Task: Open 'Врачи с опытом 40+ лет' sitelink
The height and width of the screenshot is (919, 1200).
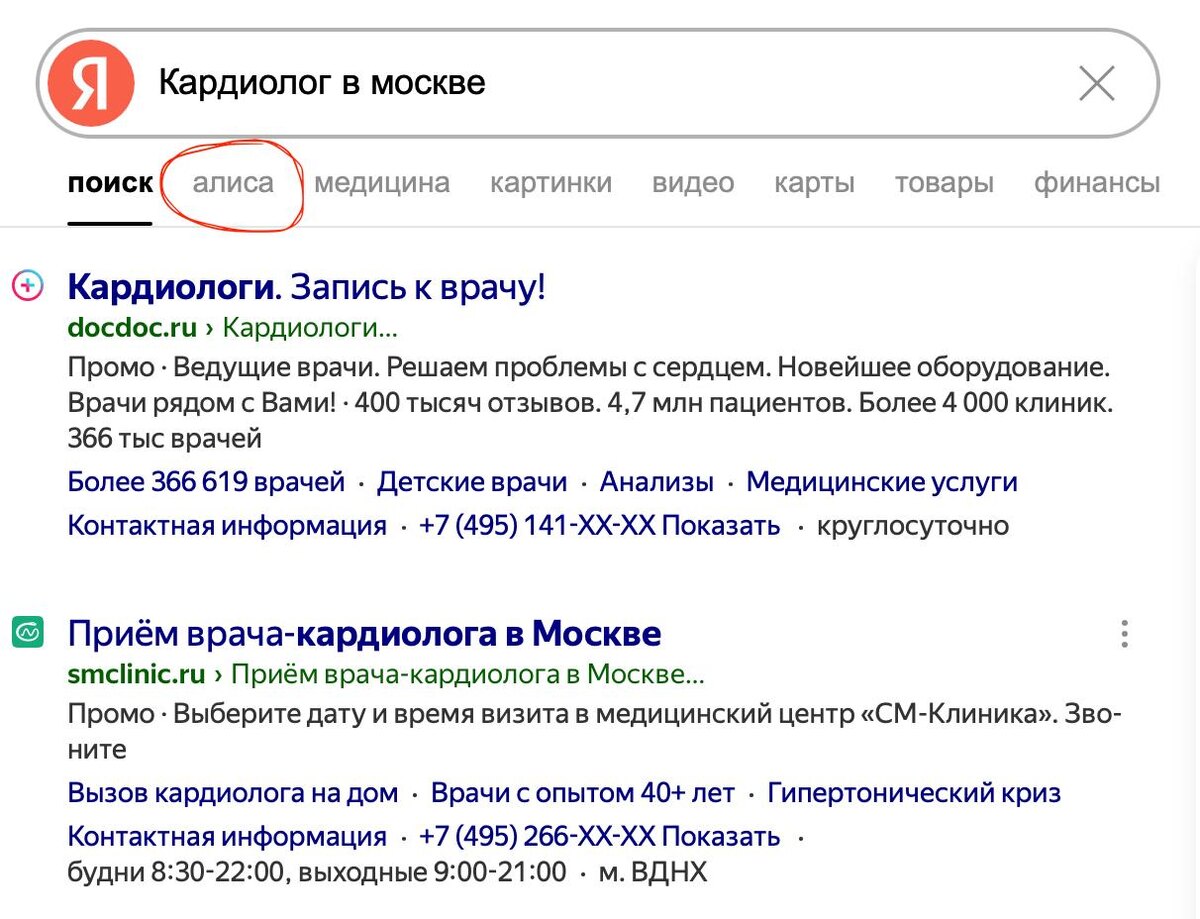Action: click(583, 794)
